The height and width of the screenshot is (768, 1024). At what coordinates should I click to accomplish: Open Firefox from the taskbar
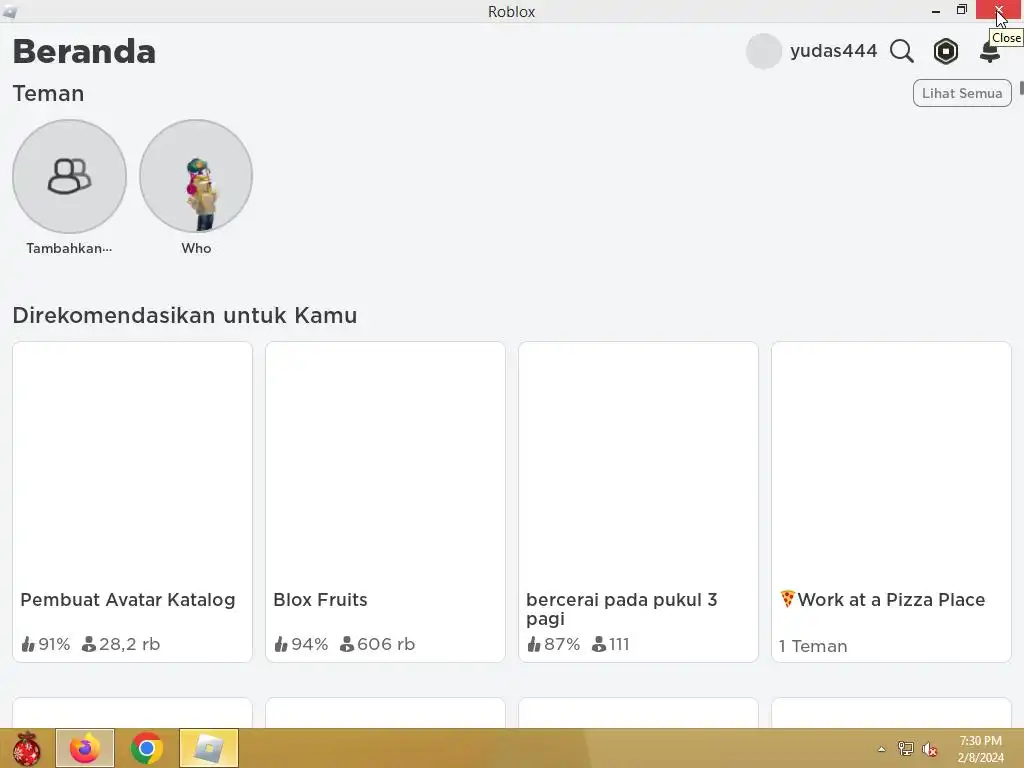pos(85,748)
